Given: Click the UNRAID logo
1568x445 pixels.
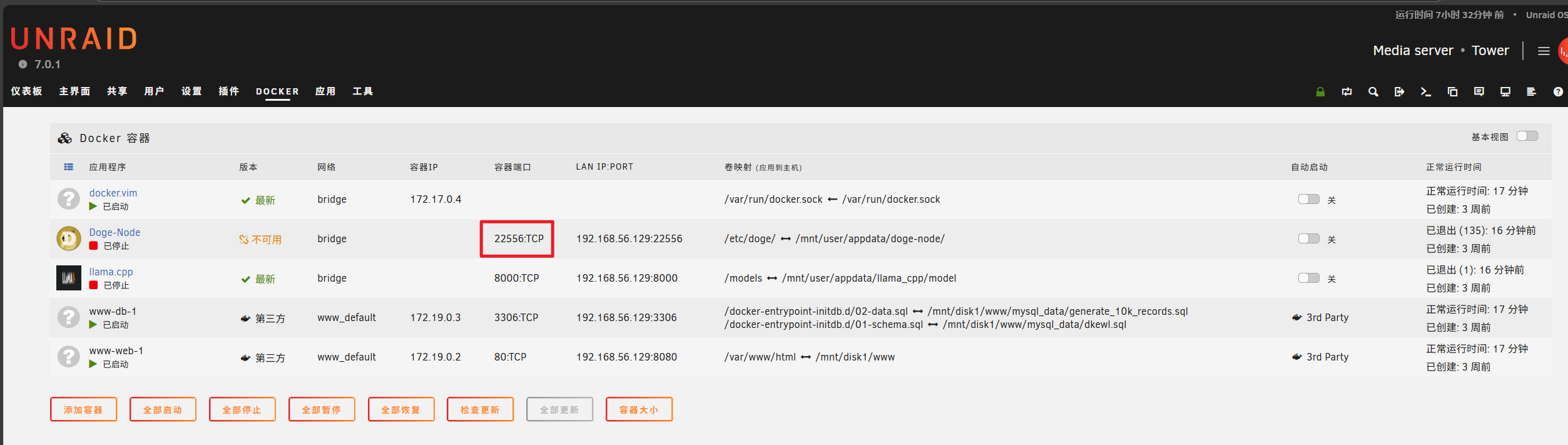Looking at the screenshot, I should (x=74, y=39).
